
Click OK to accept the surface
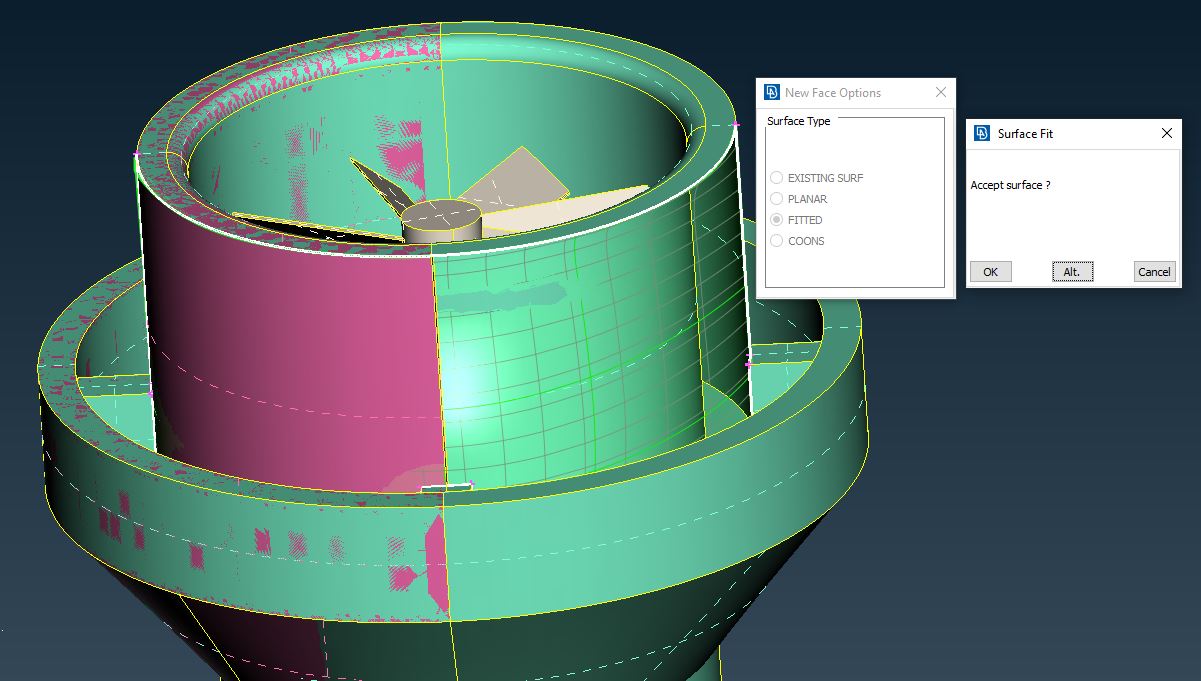tap(990, 271)
